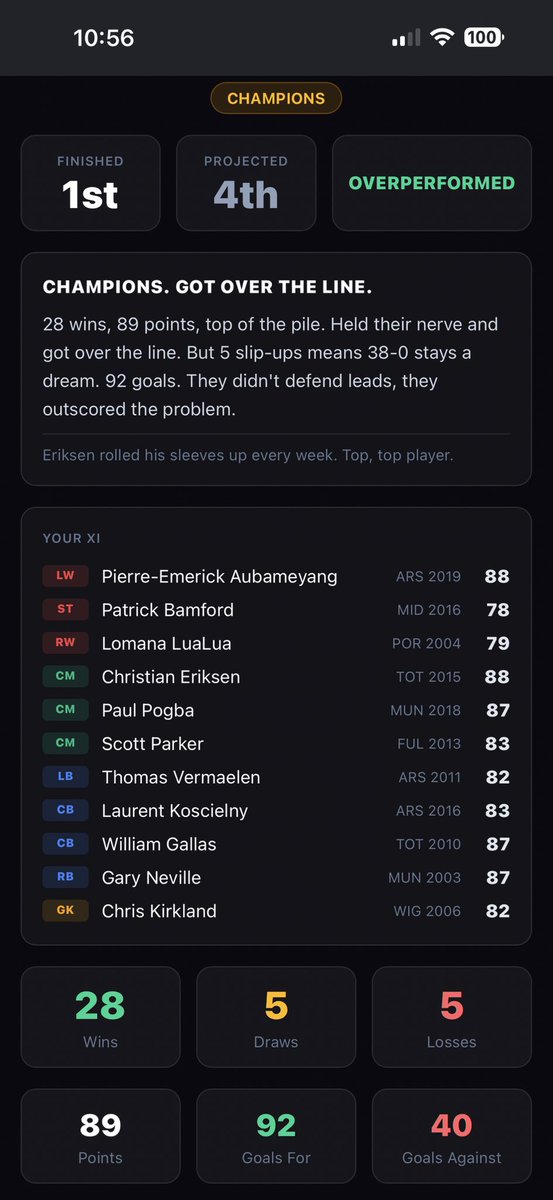This screenshot has width=553, height=1200.
Task: Tap the 5 Draws stat tile
Action: 276,1017
